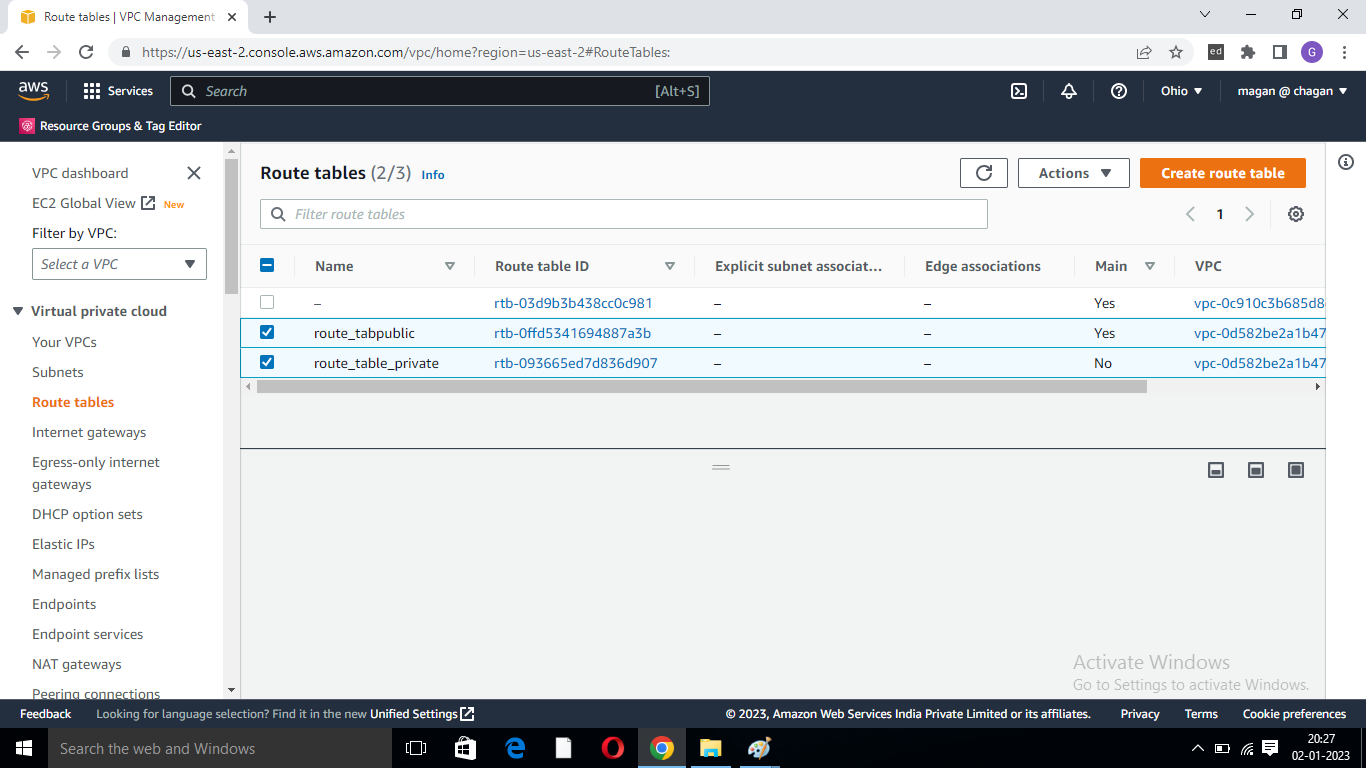
Task: Click the AWS home logo
Action: [33, 90]
